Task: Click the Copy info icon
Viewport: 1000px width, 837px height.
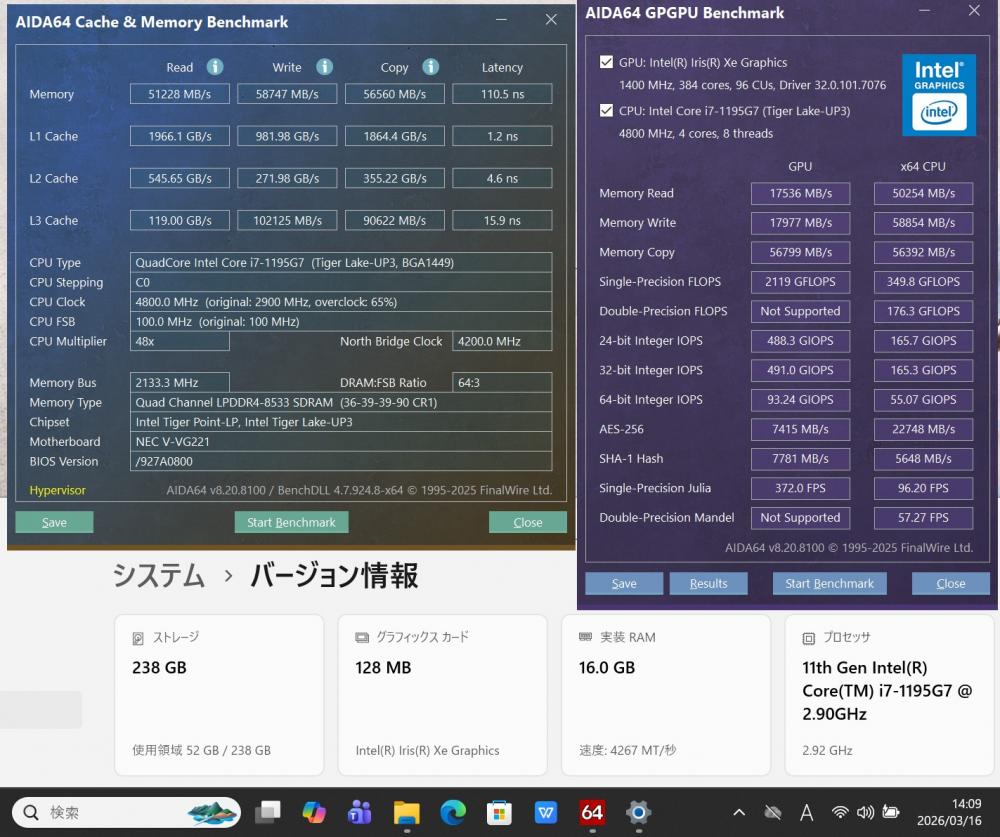Action: coord(430,67)
